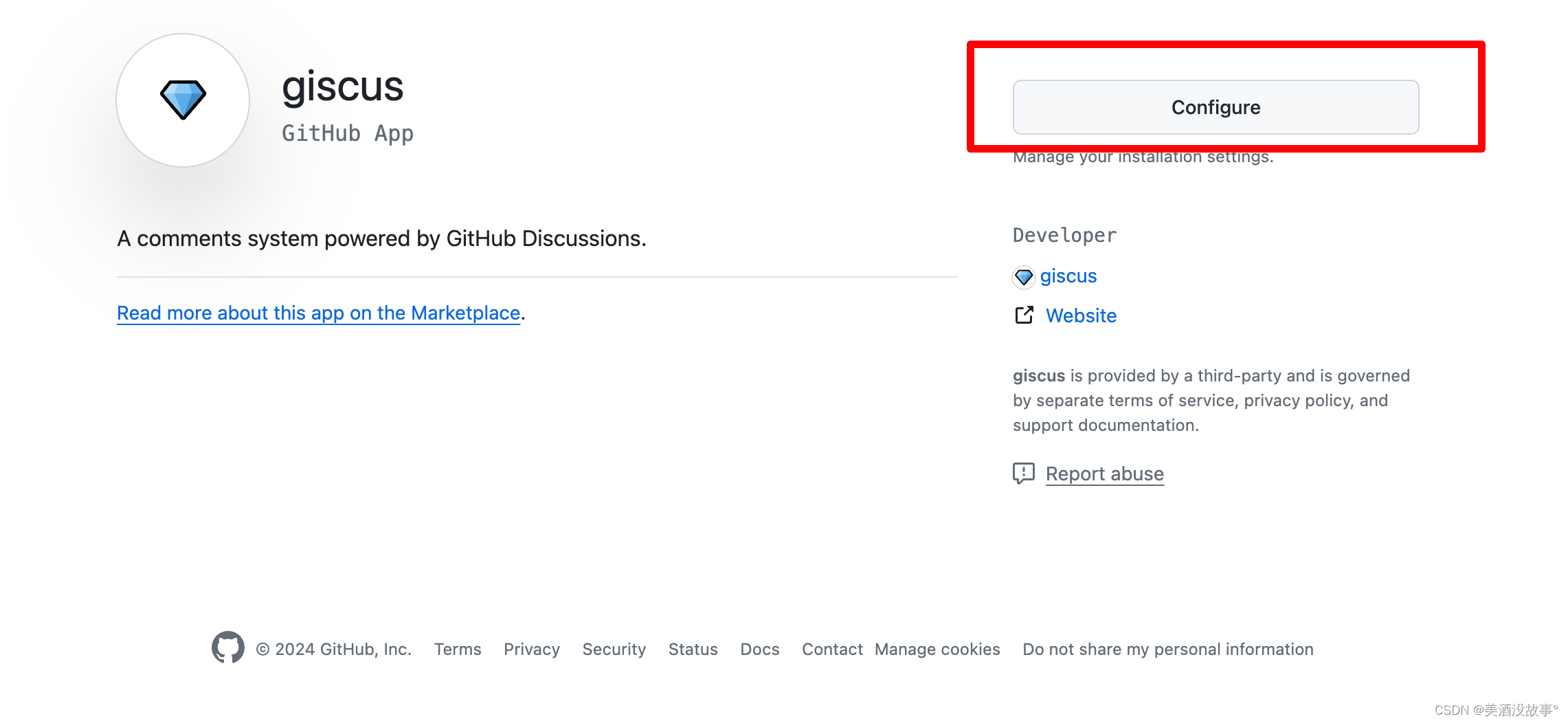Viewport: 1568px width, 723px height.
Task: Open the Docs footer link
Action: [760, 649]
